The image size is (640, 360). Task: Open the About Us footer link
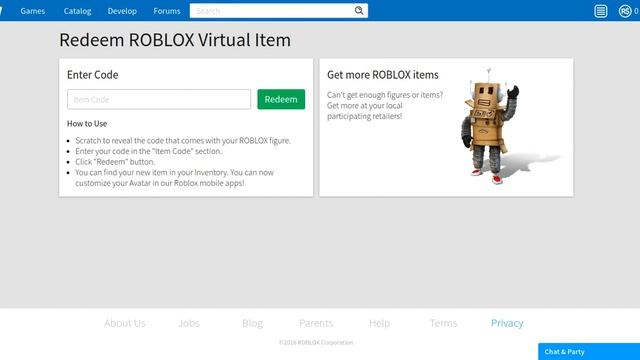point(124,323)
